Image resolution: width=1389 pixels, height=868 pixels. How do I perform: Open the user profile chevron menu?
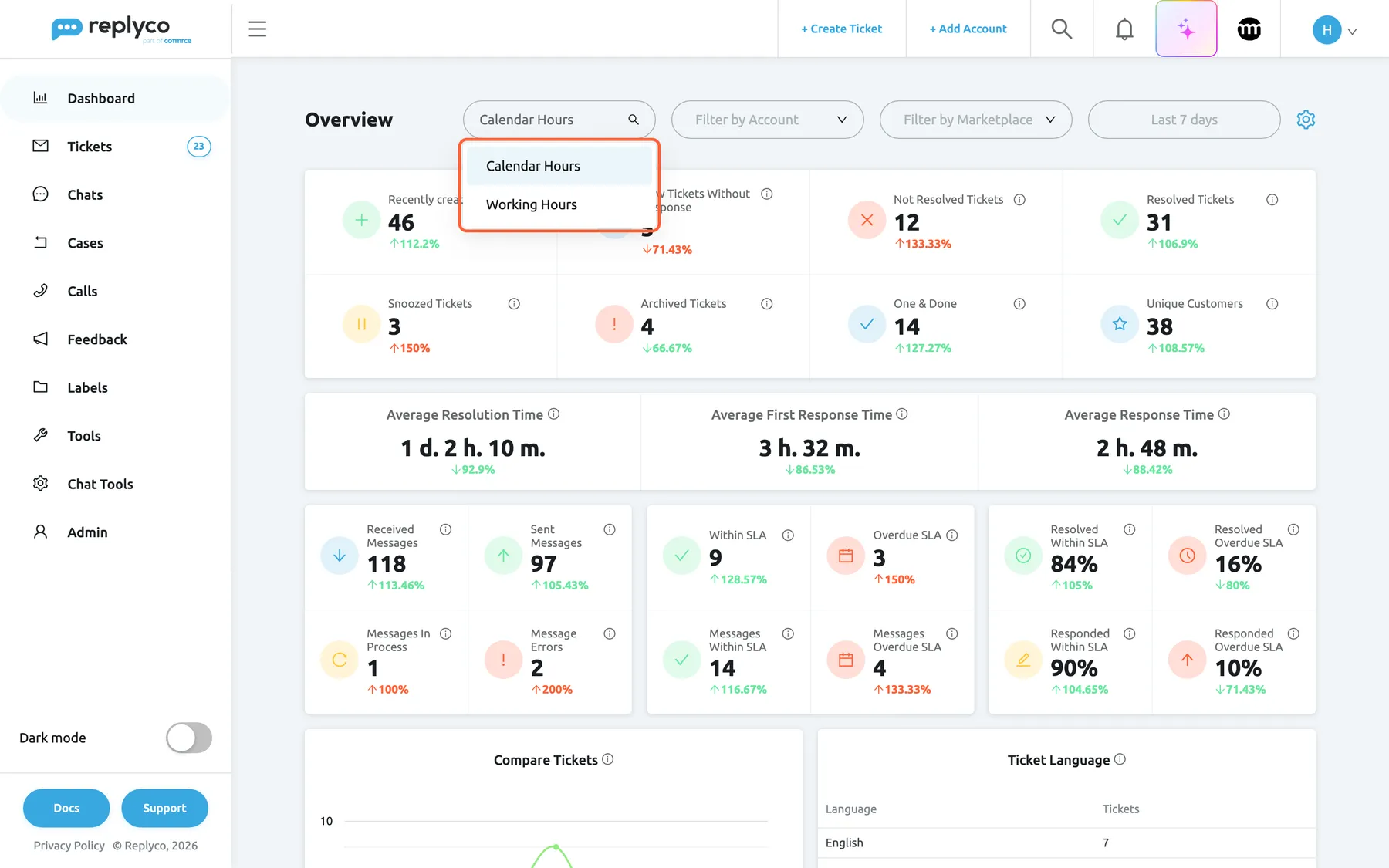[x=1352, y=31]
